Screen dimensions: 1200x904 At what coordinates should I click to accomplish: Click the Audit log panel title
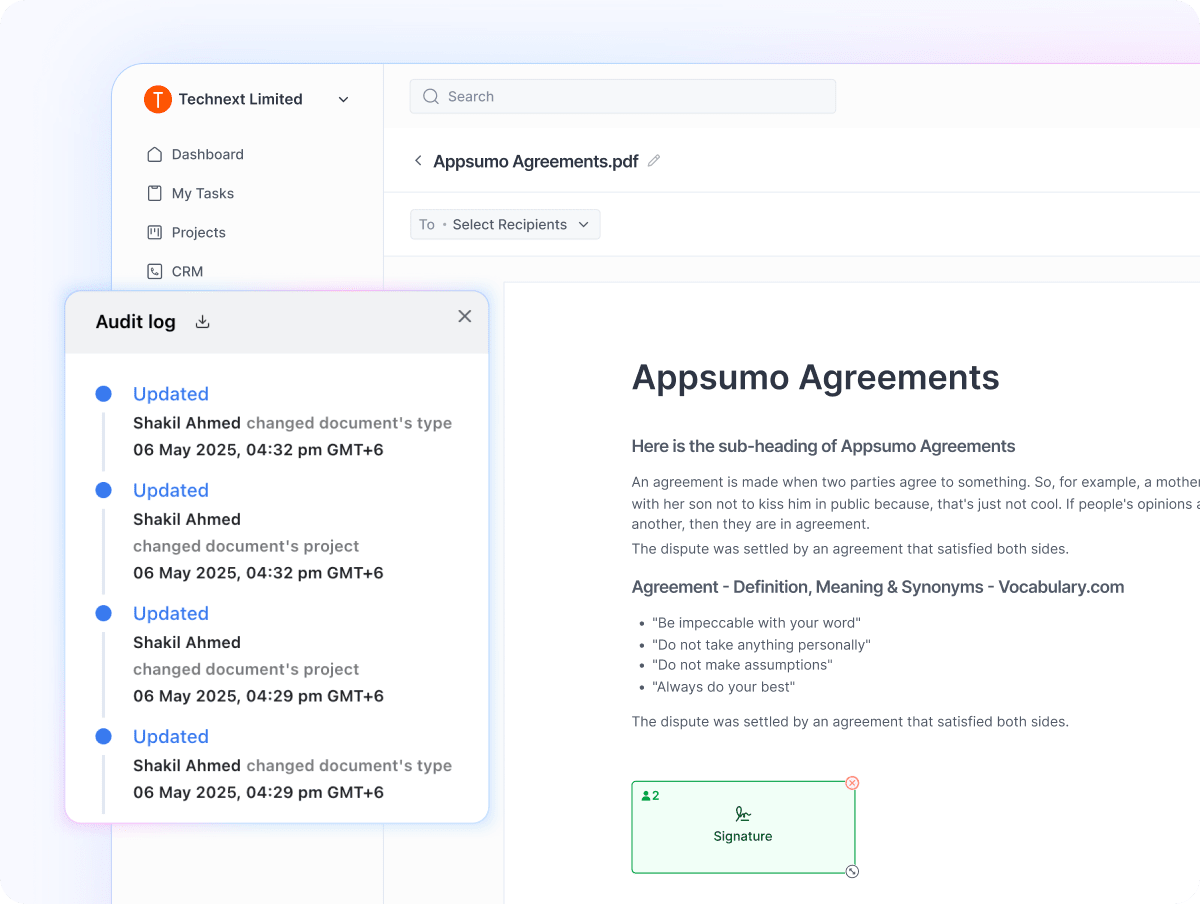point(135,322)
